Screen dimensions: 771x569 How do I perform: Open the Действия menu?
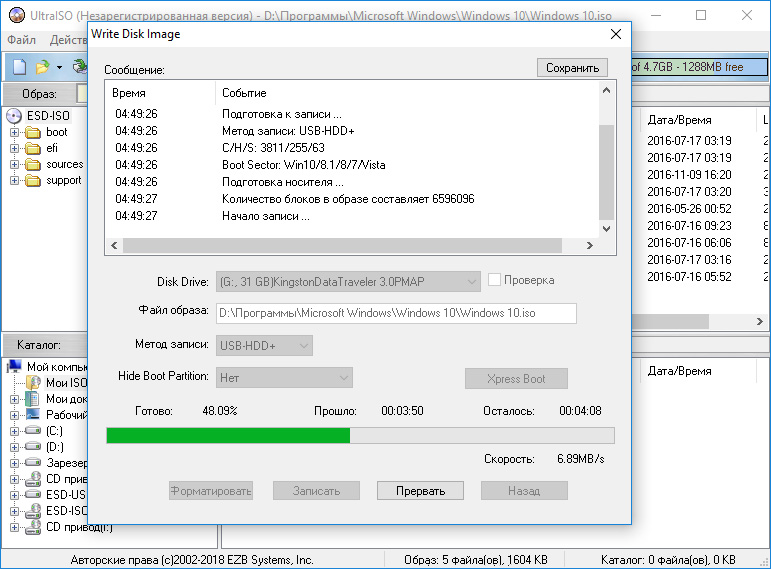(x=67, y=40)
